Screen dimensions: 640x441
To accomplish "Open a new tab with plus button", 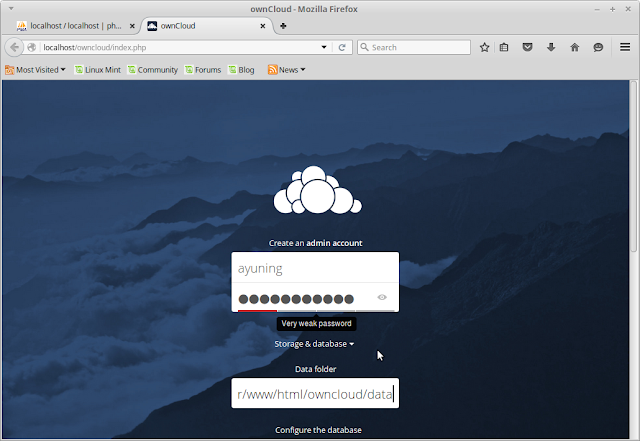I will (283, 26).
